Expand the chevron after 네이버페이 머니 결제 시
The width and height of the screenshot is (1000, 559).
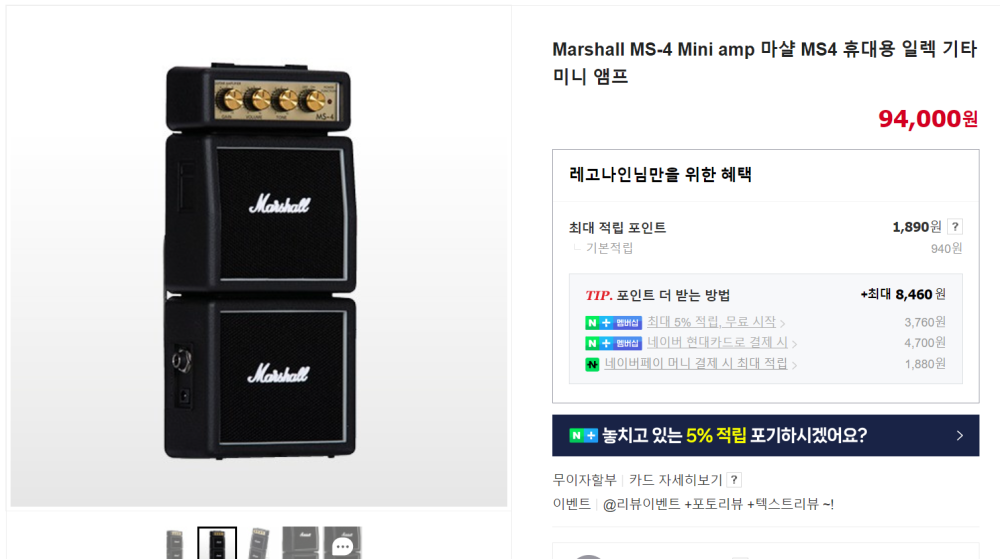coord(794,365)
